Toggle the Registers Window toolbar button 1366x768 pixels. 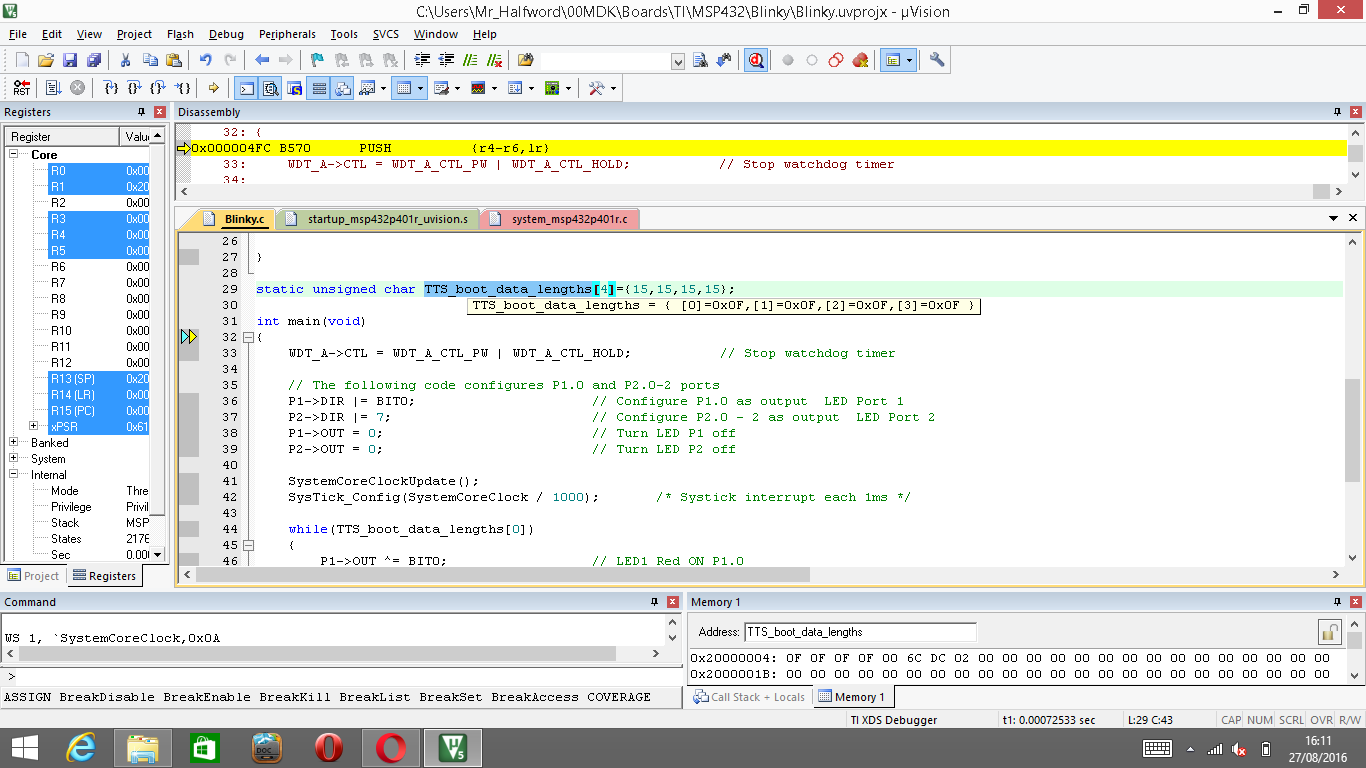pos(319,88)
